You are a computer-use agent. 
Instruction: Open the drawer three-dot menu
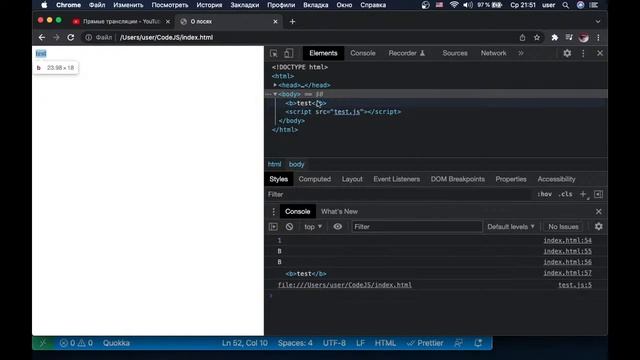tap(273, 211)
